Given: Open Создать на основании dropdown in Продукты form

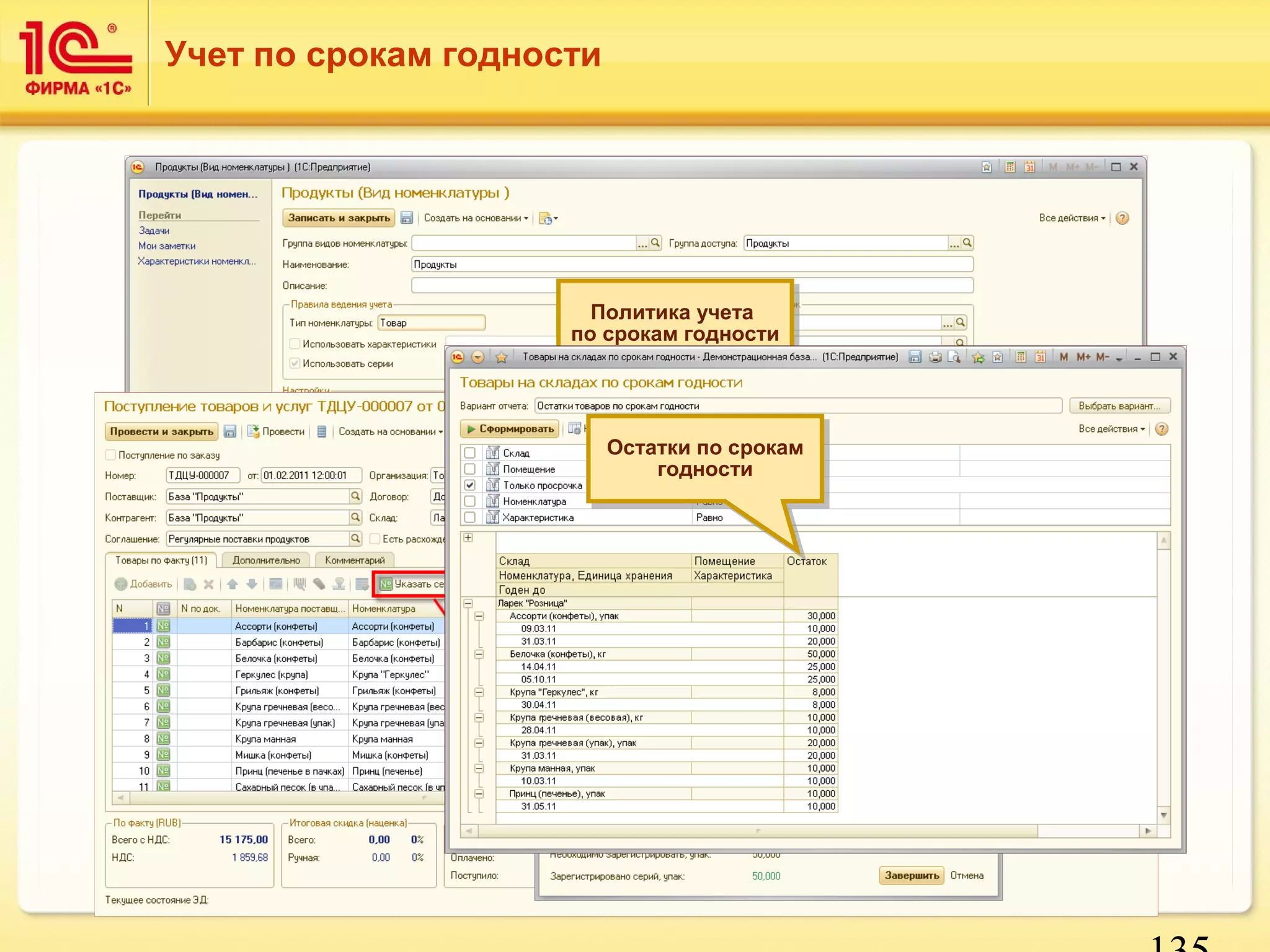Looking at the screenshot, I should (x=476, y=218).
